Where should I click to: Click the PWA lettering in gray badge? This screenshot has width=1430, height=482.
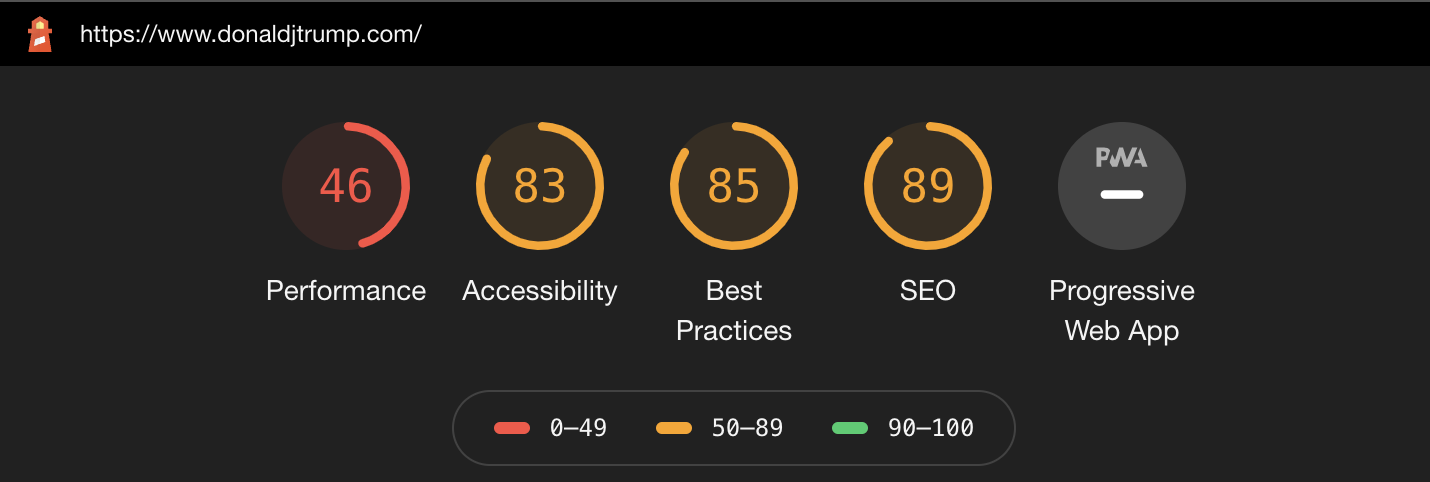[1122, 157]
